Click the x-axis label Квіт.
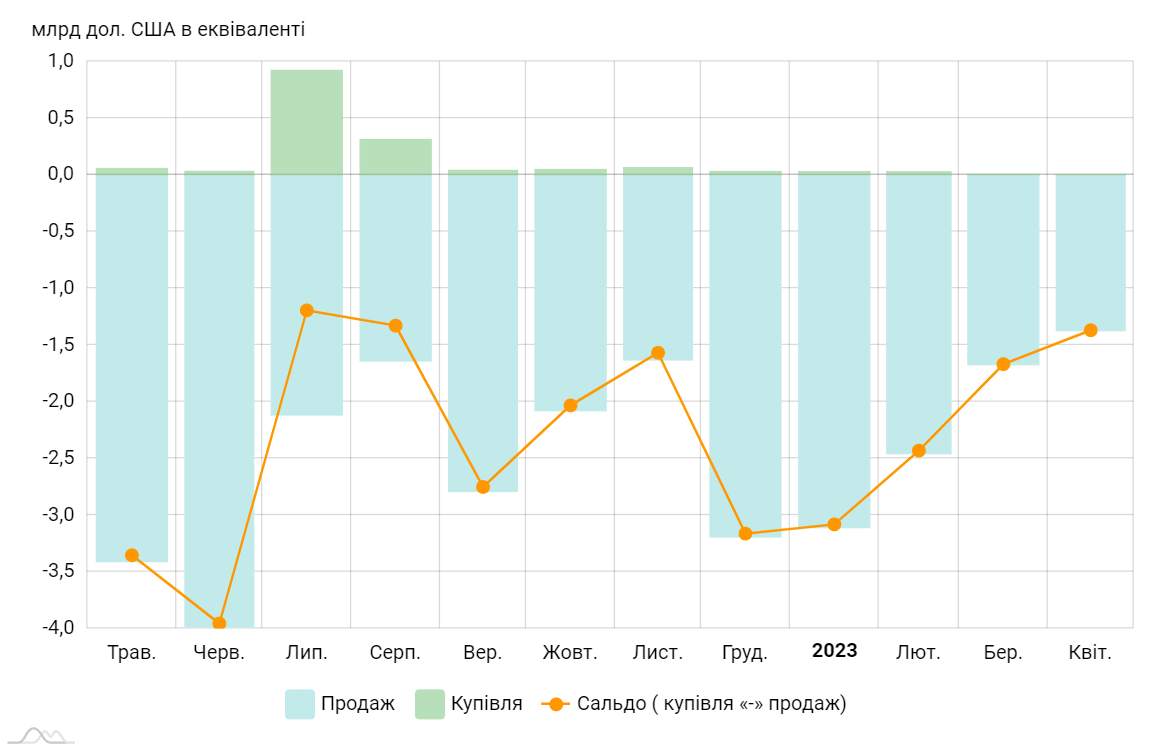Viewport: 1158px width, 750px height. (1090, 653)
